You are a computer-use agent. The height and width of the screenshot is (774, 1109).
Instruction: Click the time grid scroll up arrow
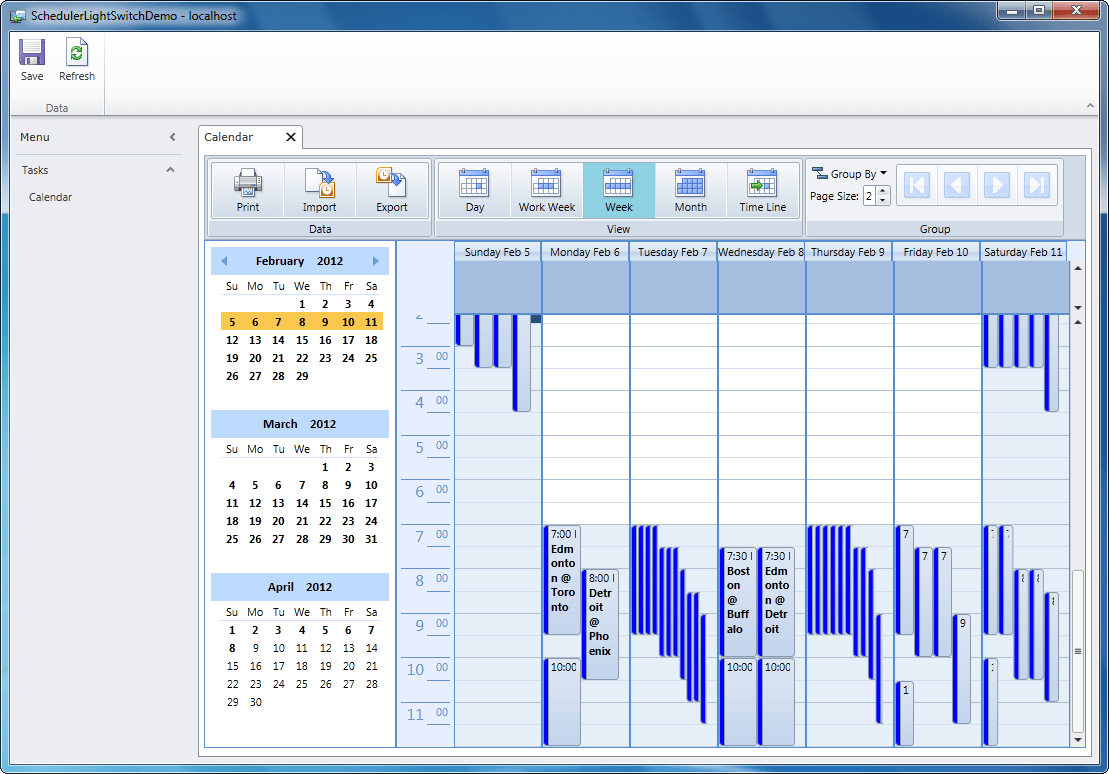[x=1078, y=323]
